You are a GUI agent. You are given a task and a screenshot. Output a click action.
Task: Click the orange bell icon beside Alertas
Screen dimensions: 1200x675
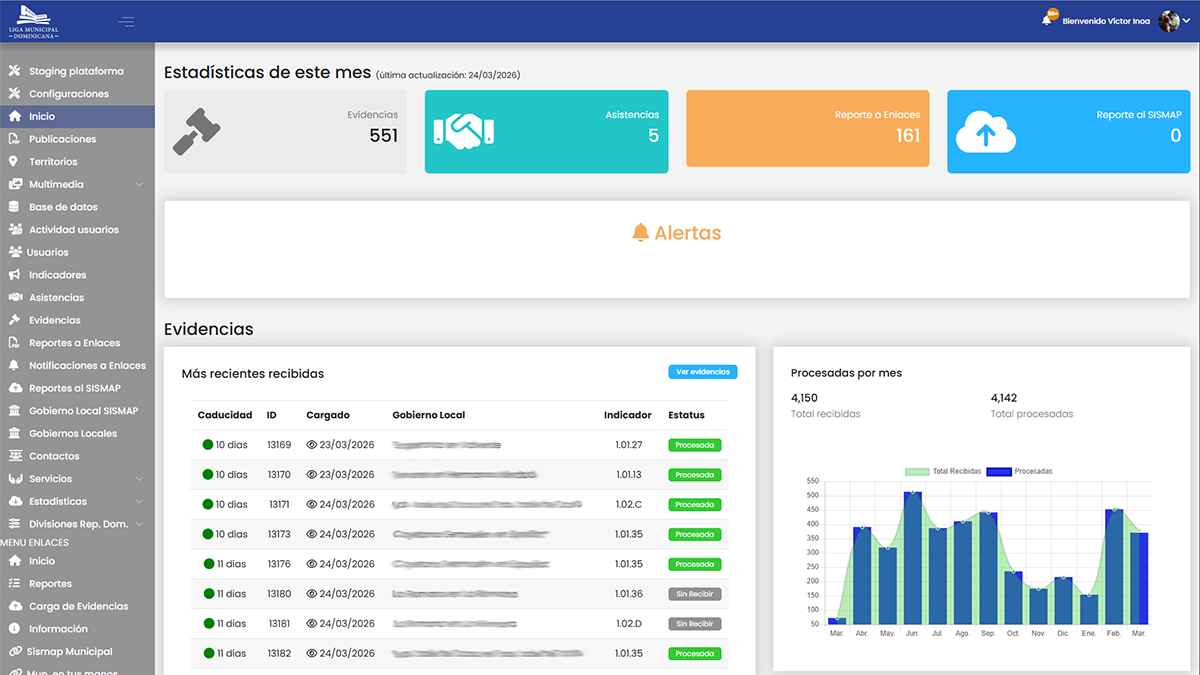[640, 233]
